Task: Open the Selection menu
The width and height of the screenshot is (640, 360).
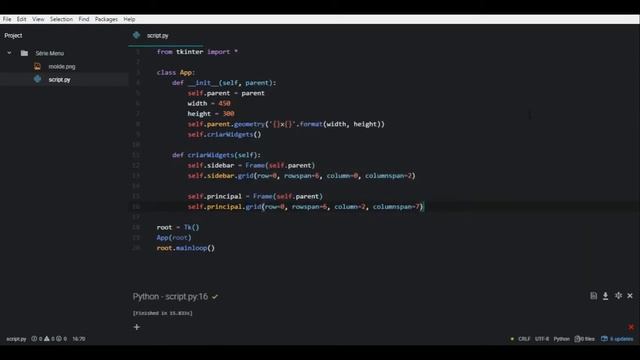Action: pos(61,19)
